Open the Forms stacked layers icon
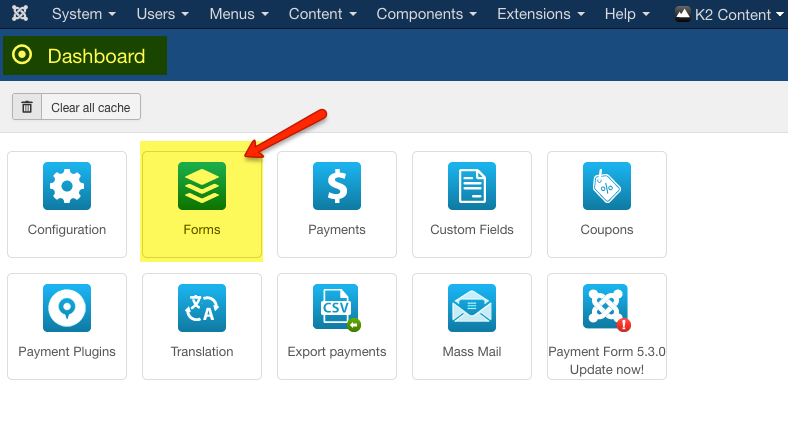Viewport: 788px width, 424px height. tap(202, 186)
